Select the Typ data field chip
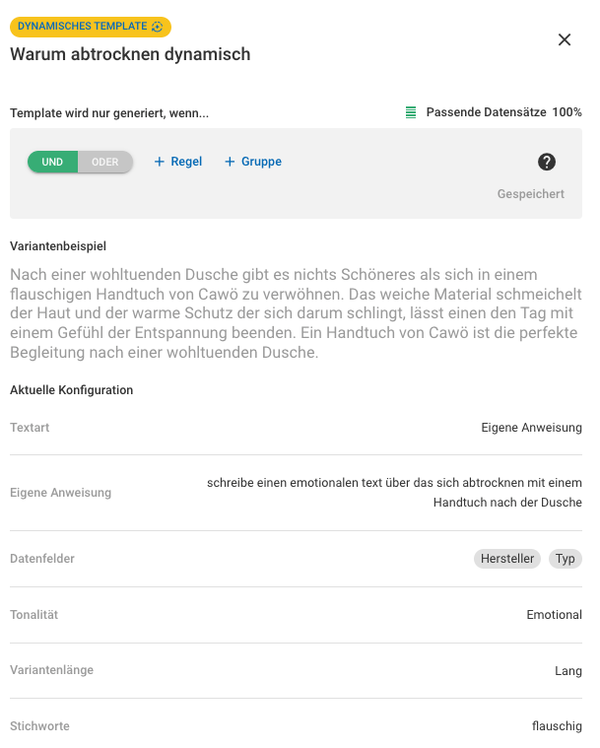Screen dimensions: 600x748 click(565, 559)
